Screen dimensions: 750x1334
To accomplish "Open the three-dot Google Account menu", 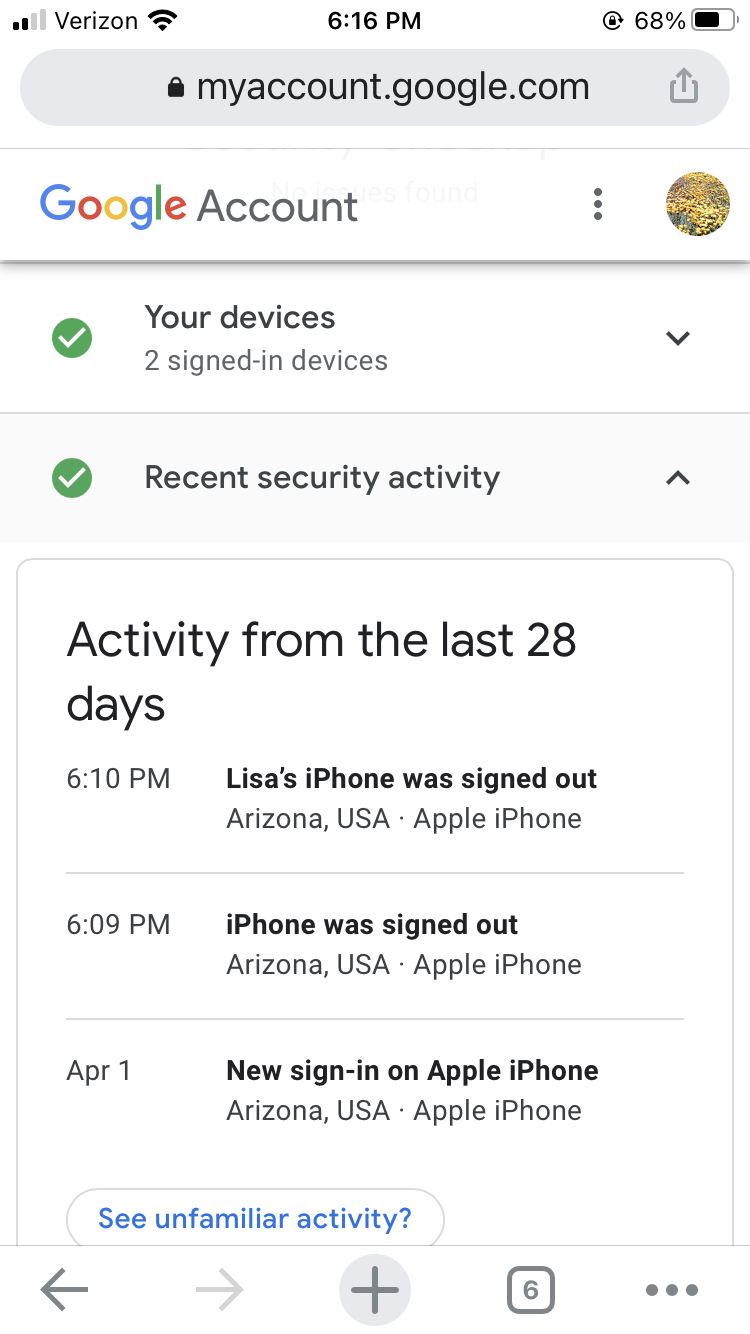I will (598, 204).
